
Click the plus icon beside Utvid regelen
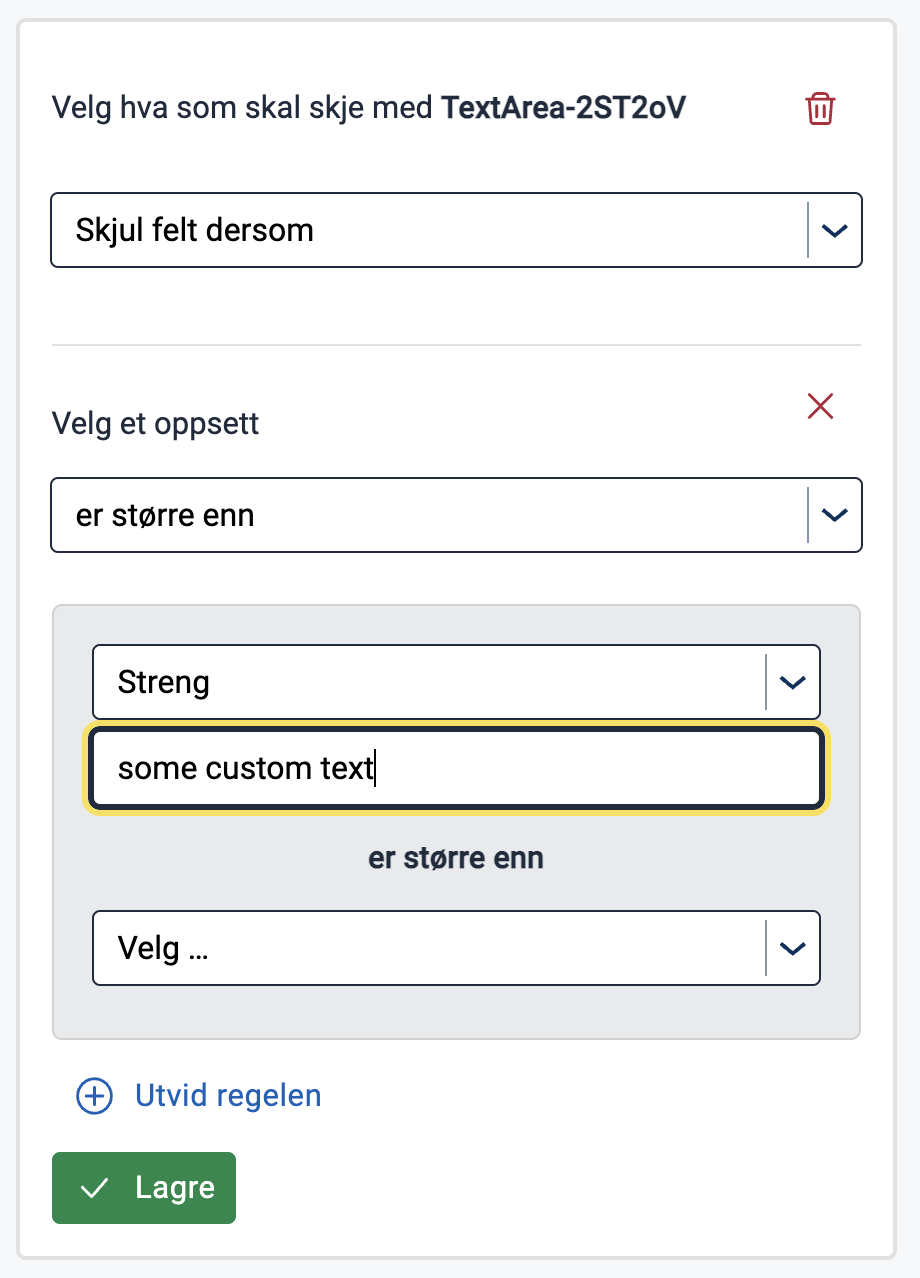[x=93, y=1096]
